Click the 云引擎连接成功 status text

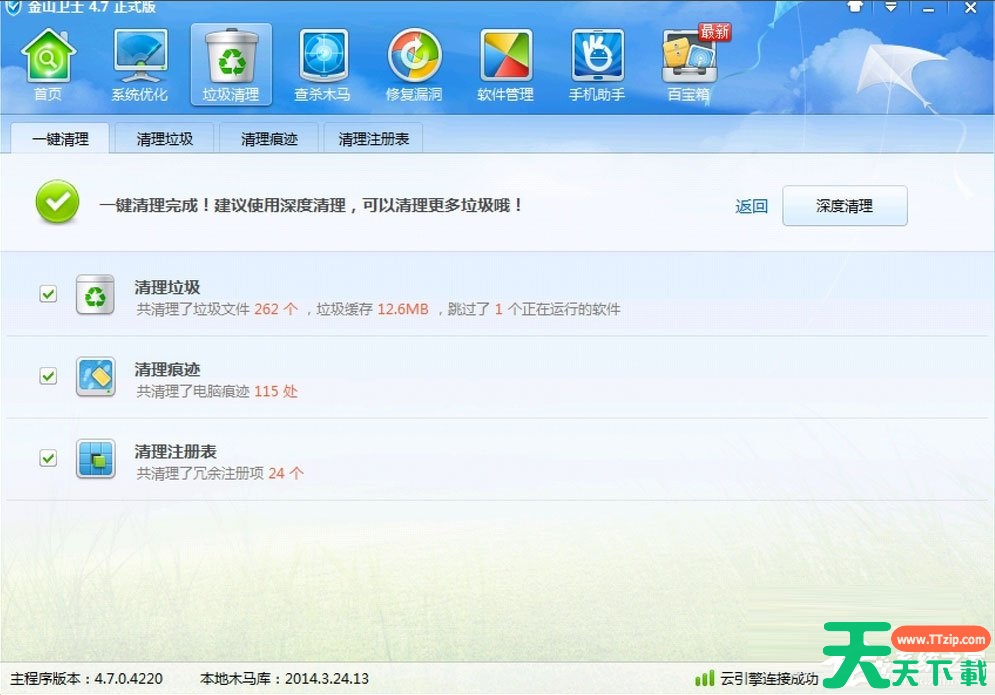click(x=769, y=678)
